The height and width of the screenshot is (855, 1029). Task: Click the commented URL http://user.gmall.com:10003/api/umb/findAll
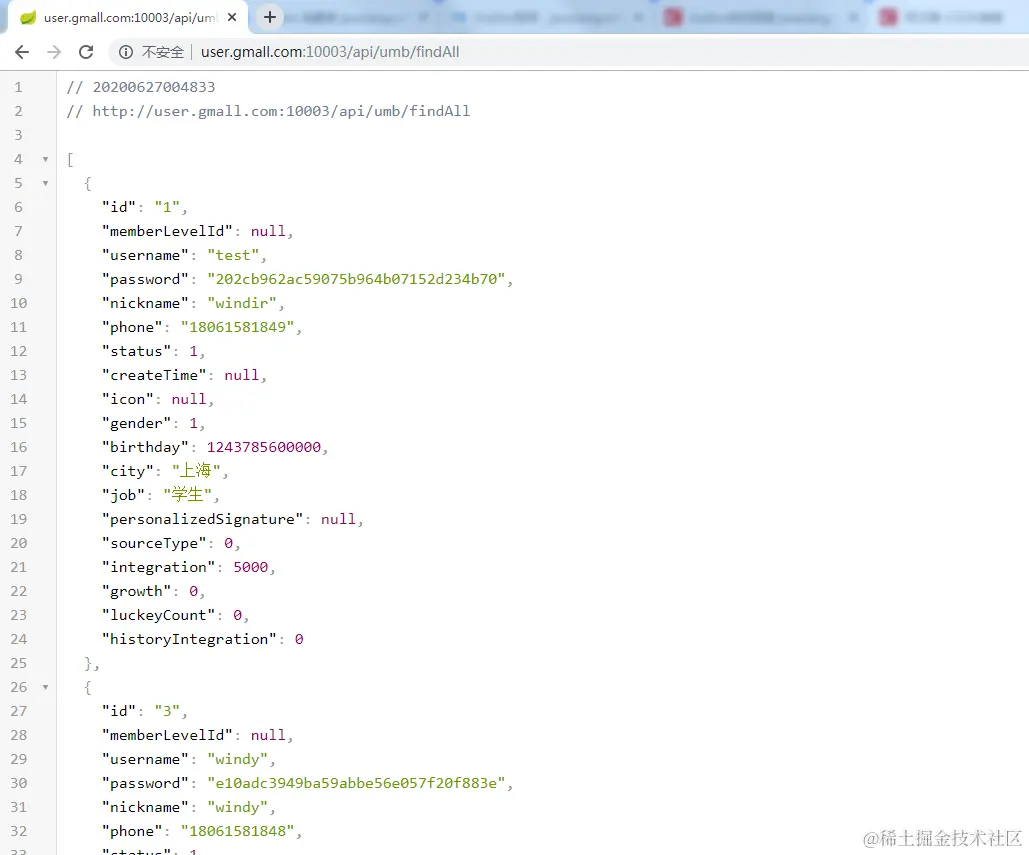point(281,111)
